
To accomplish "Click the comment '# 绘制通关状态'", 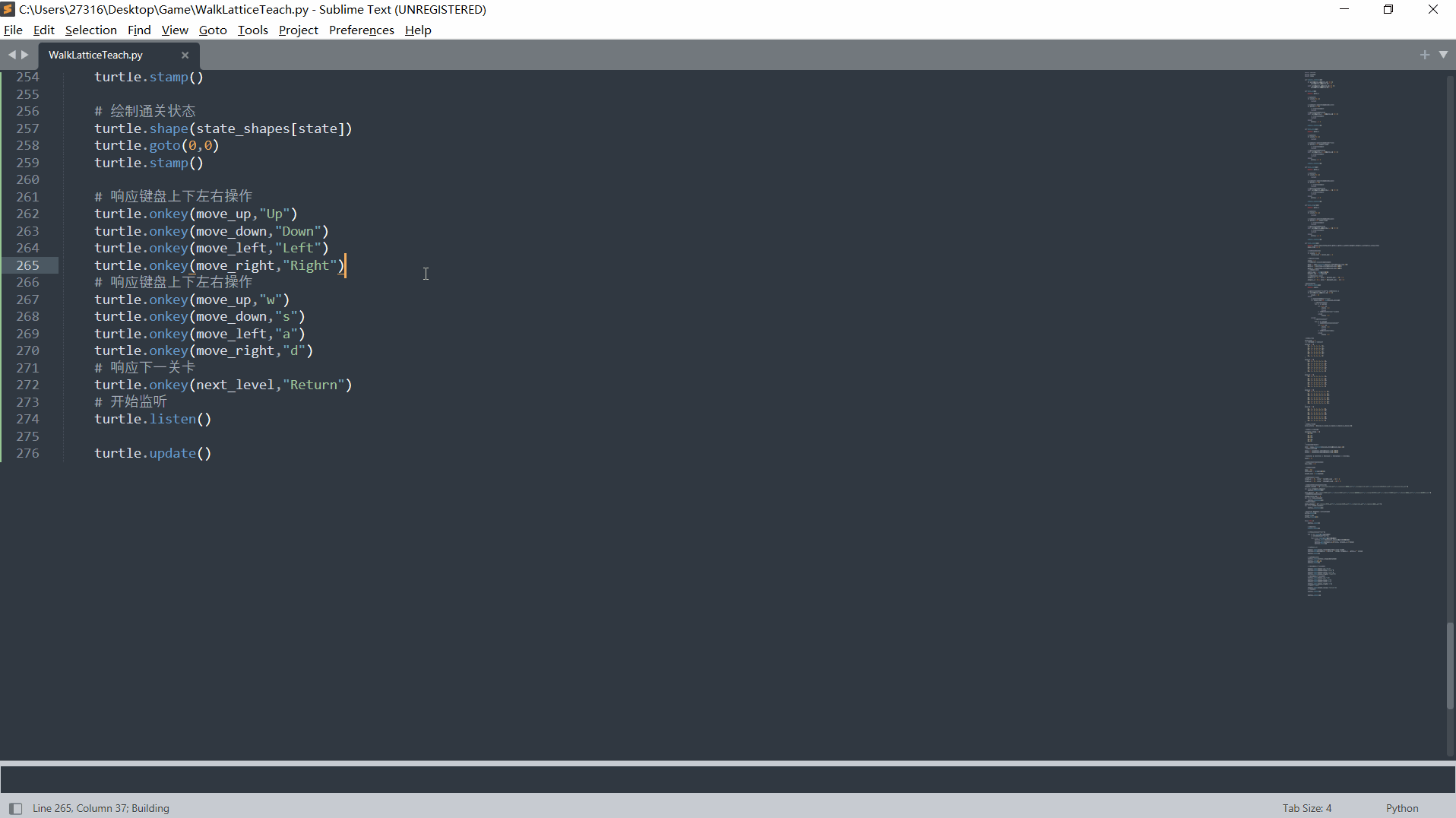I will tap(145, 111).
